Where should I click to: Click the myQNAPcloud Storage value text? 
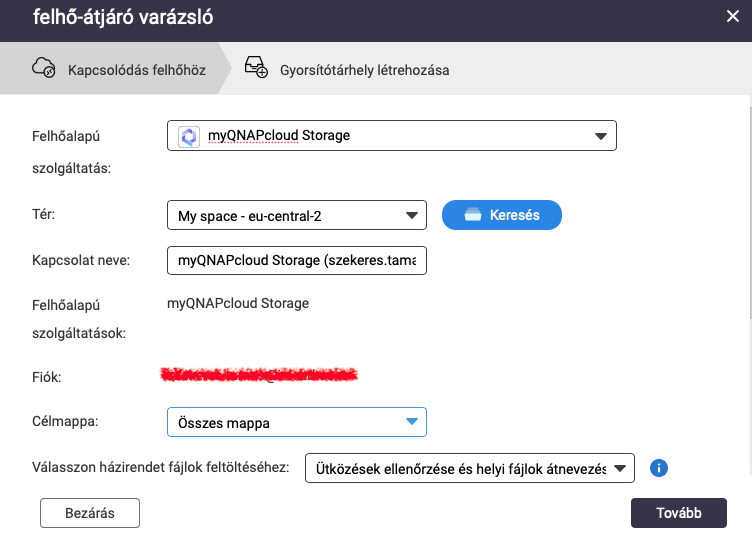coord(238,303)
